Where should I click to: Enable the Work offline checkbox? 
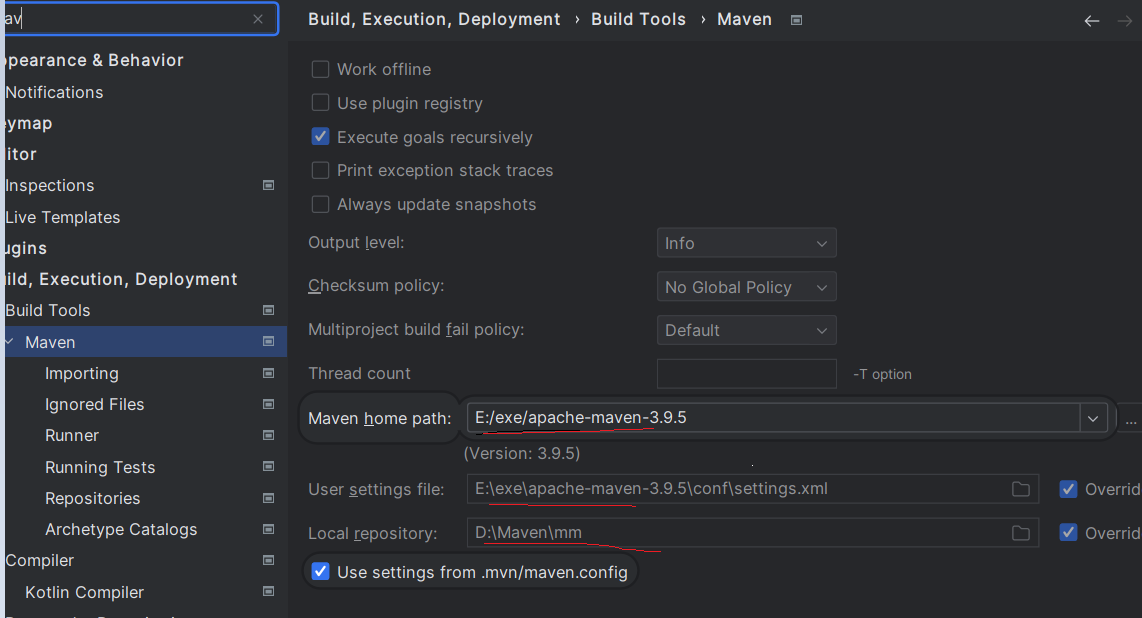320,69
